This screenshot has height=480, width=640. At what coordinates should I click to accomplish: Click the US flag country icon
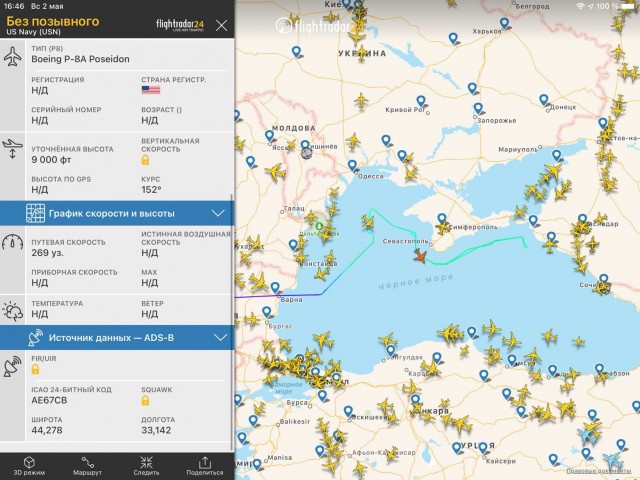pyautogui.click(x=151, y=90)
